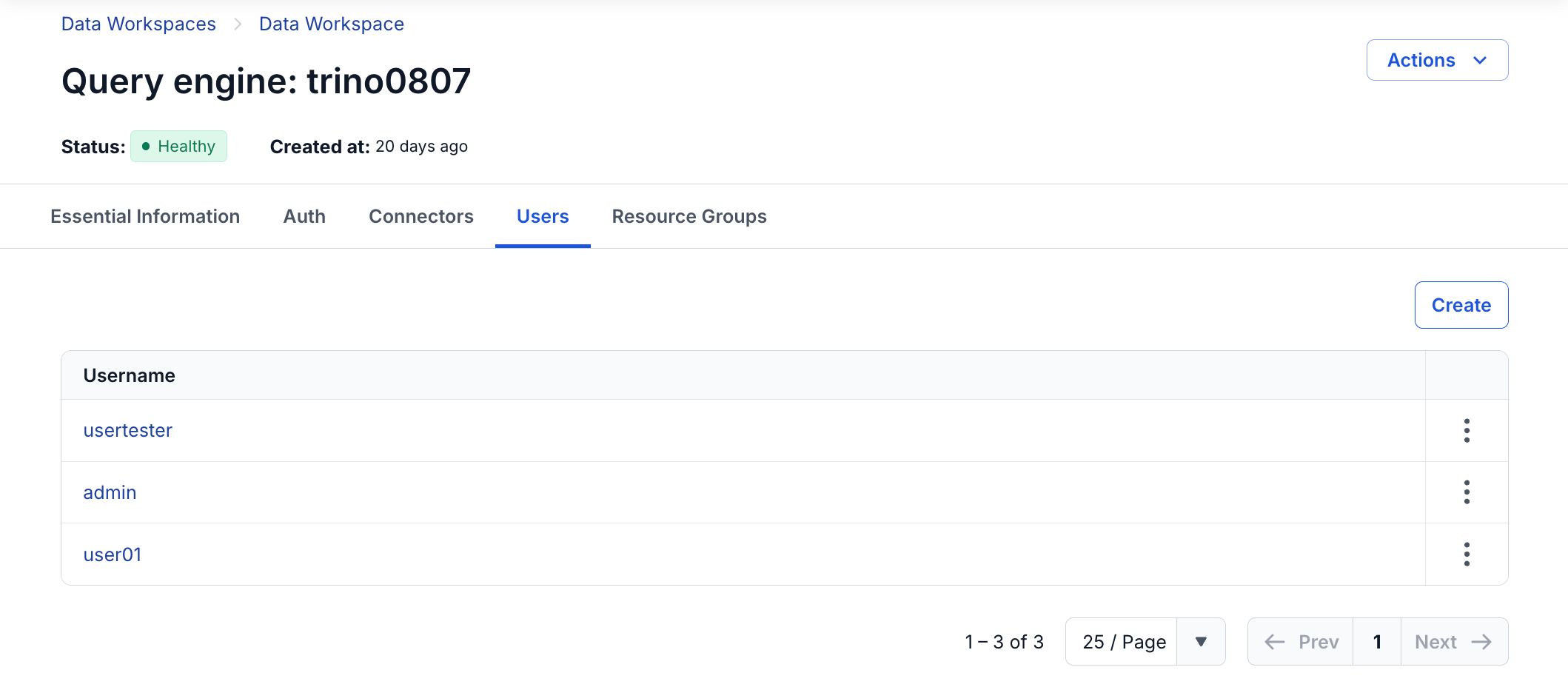
Task: Click the '1 – 3 of 3' count
Action: click(1004, 642)
